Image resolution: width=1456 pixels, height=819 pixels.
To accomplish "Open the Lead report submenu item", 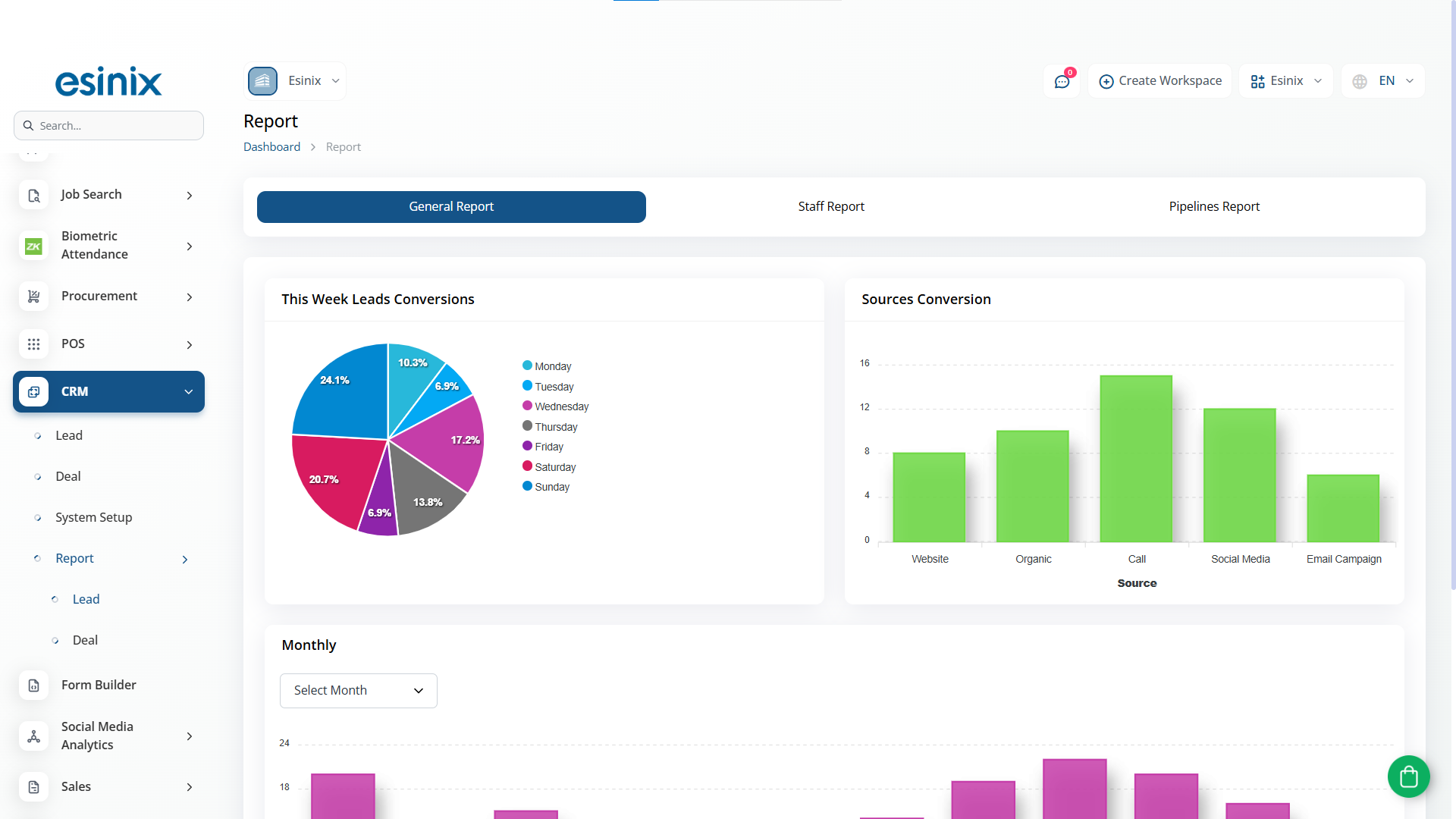I will (86, 600).
